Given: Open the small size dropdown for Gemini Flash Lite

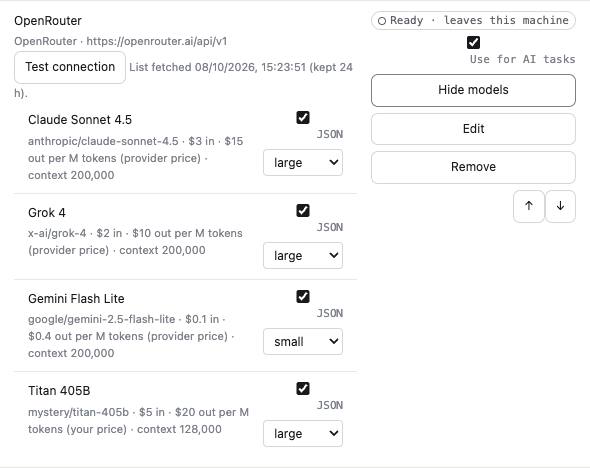Looking at the screenshot, I should (303, 342).
